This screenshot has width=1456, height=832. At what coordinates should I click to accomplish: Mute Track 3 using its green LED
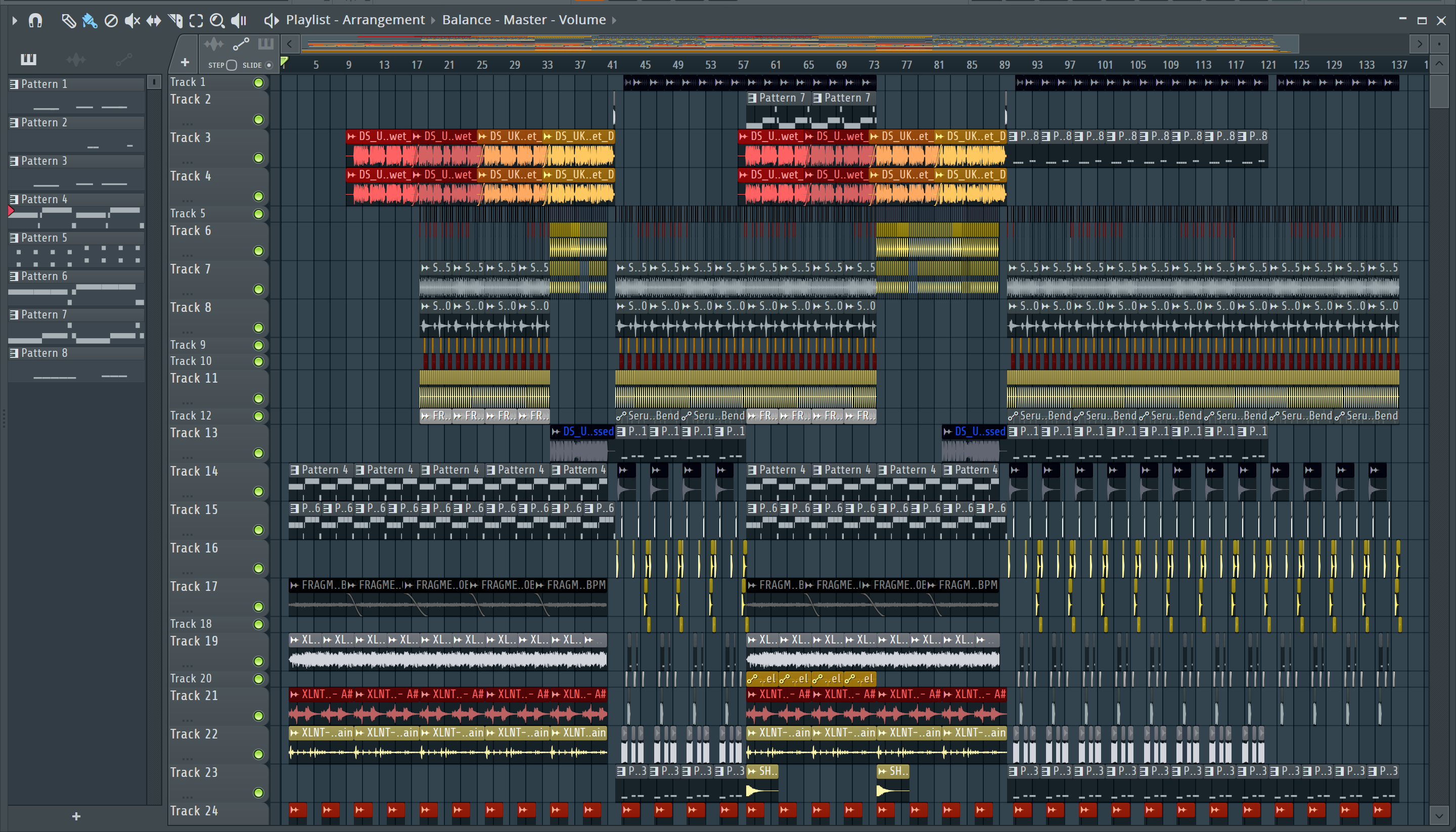click(x=258, y=158)
